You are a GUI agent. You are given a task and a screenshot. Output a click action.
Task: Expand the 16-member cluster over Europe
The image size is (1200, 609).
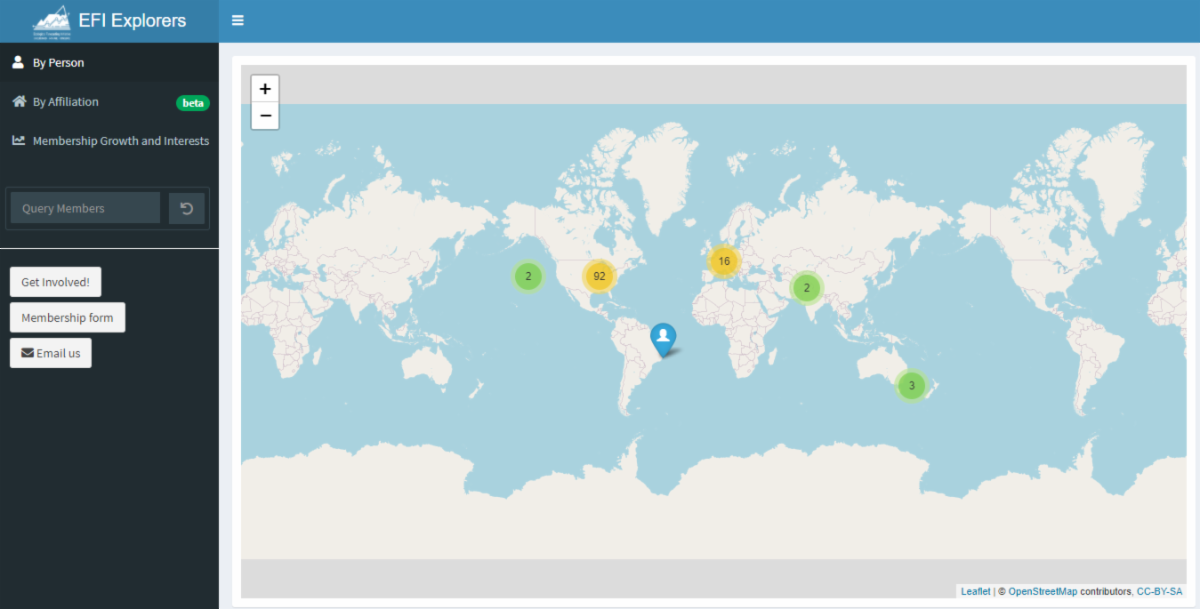tap(724, 261)
